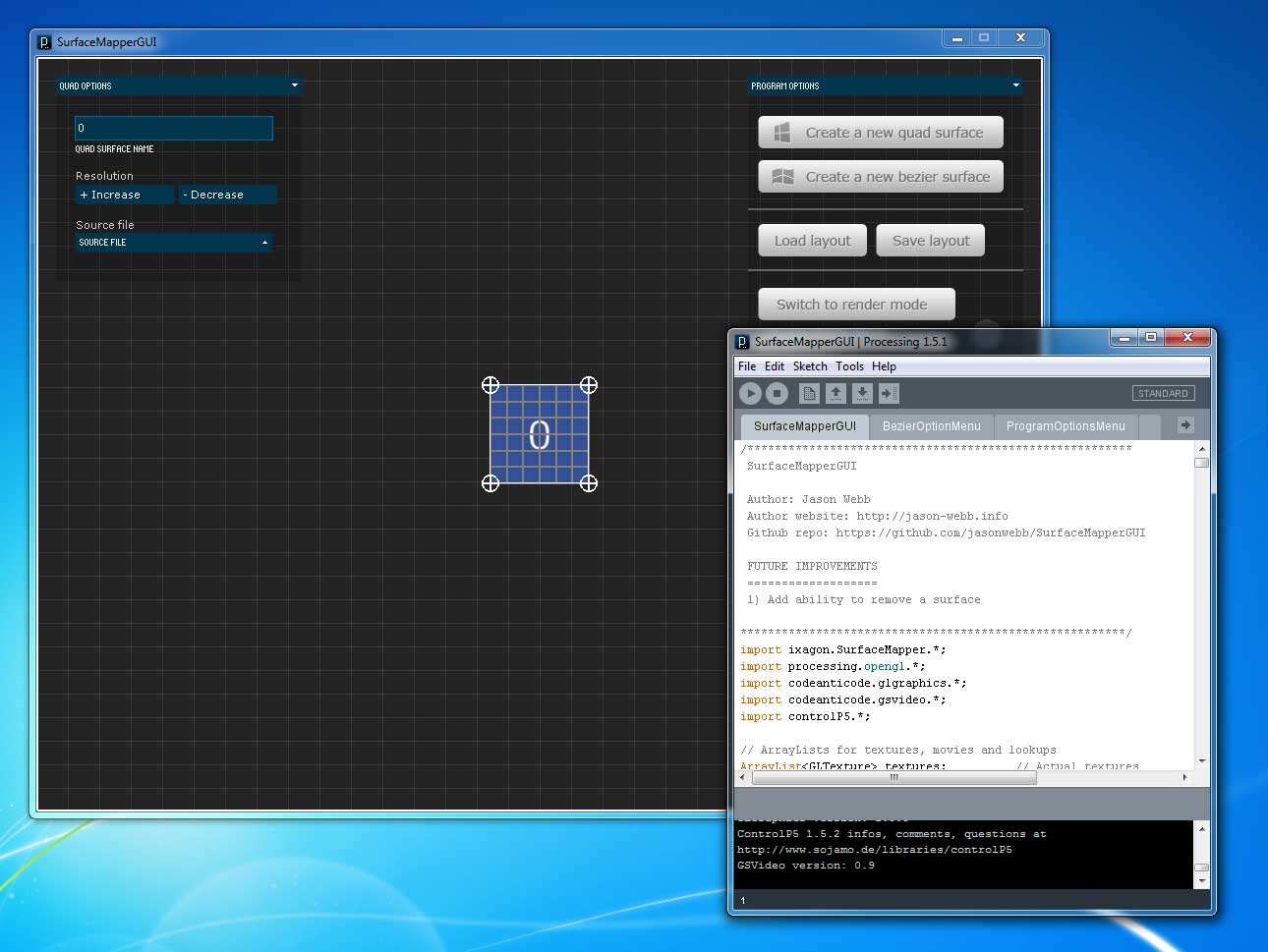Open a sketch with the up-arrow icon
The image size is (1268, 952).
(x=836, y=393)
